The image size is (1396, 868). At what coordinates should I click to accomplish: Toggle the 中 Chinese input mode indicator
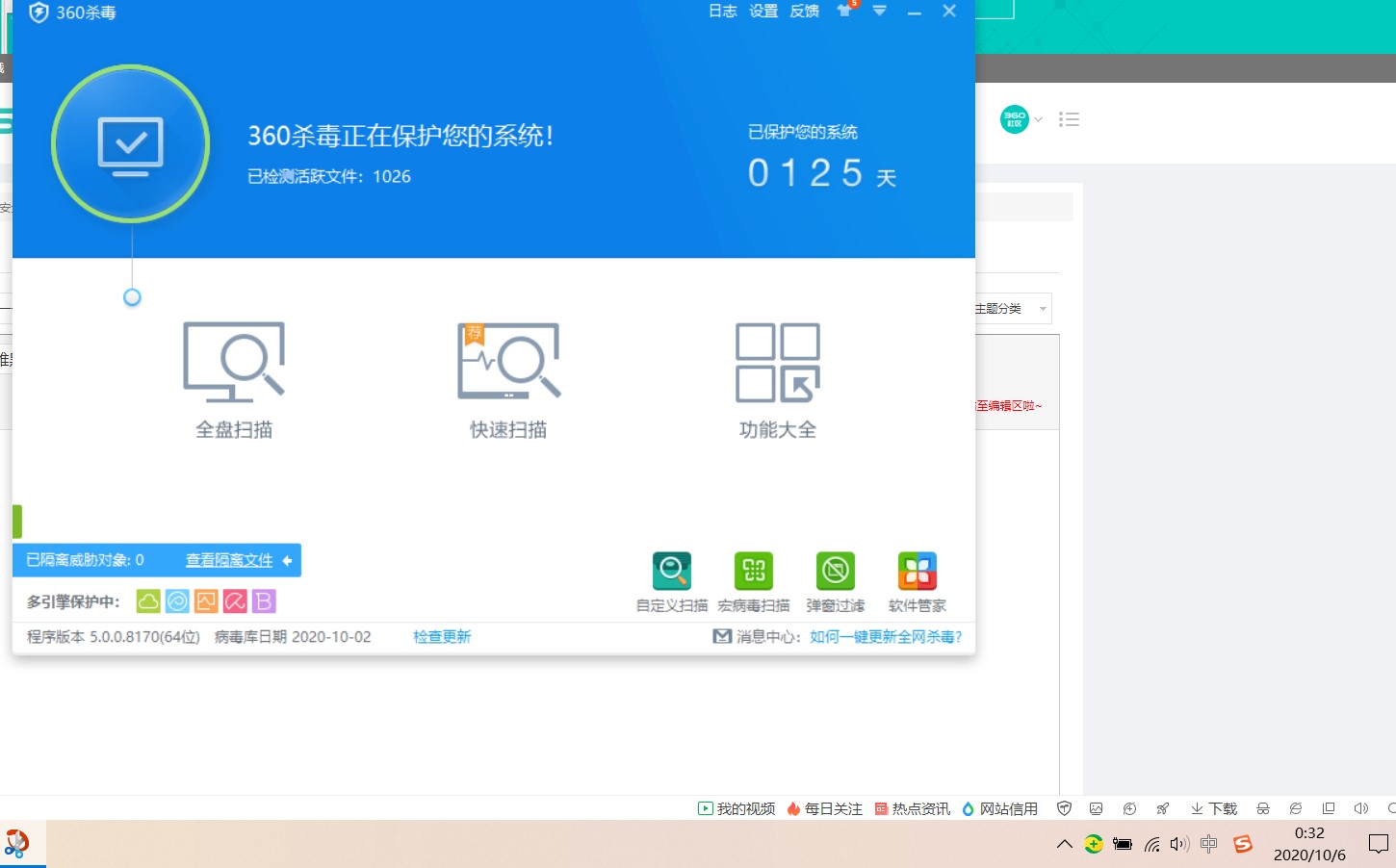click(x=1209, y=844)
